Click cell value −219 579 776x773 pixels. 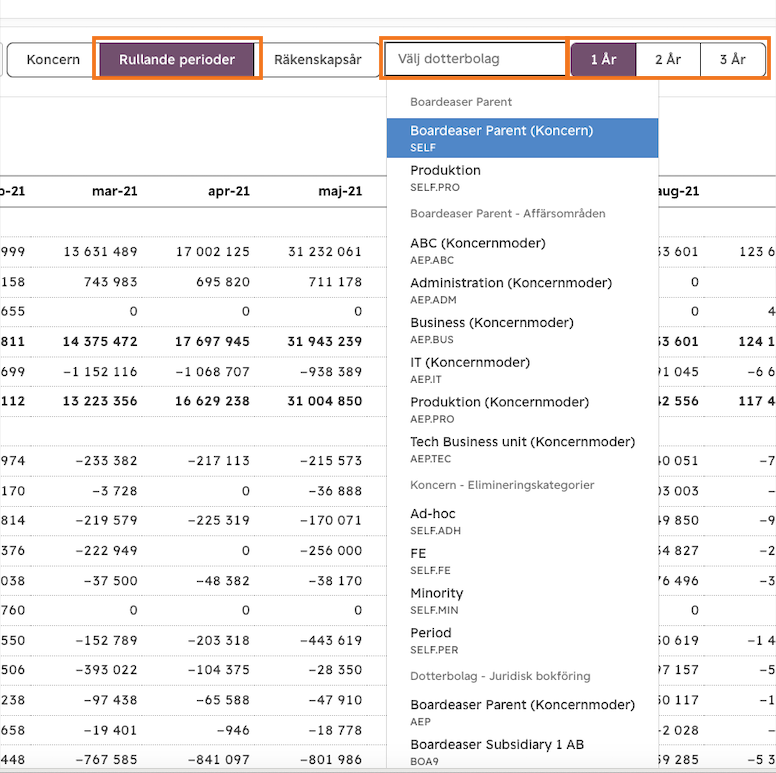click(x=106, y=521)
